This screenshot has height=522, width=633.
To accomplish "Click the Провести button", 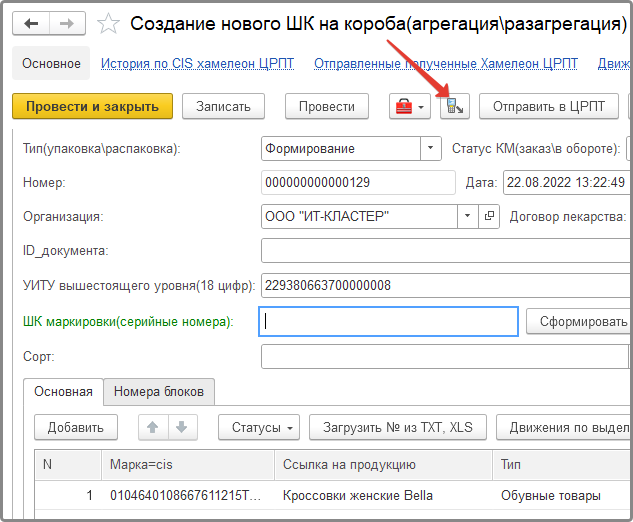I will [x=327, y=107].
